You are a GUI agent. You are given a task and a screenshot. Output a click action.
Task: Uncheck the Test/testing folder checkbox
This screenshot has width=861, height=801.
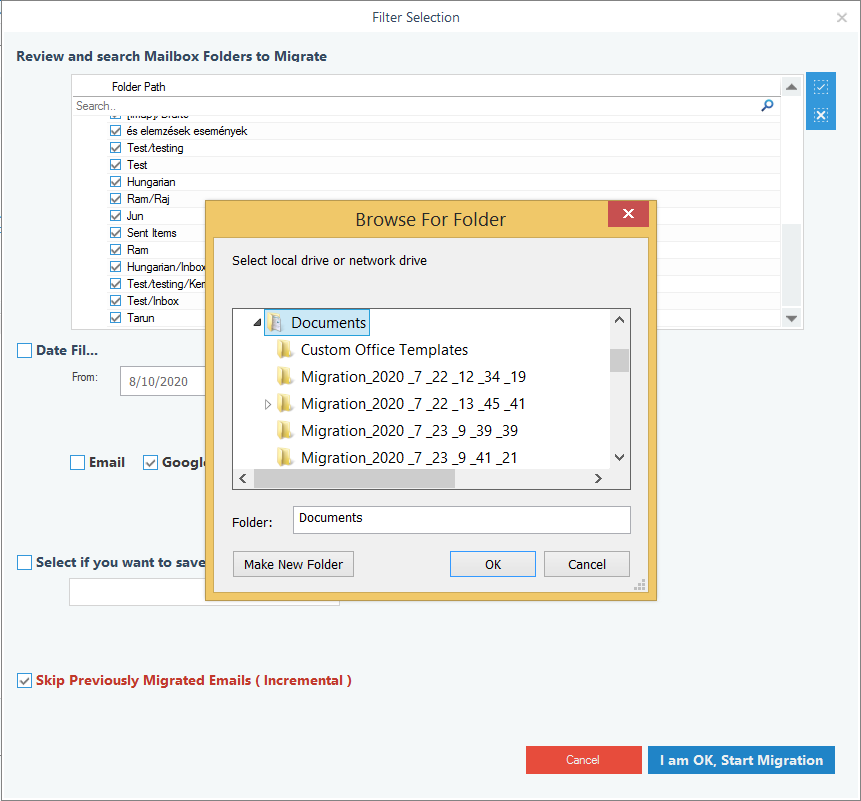(x=115, y=148)
